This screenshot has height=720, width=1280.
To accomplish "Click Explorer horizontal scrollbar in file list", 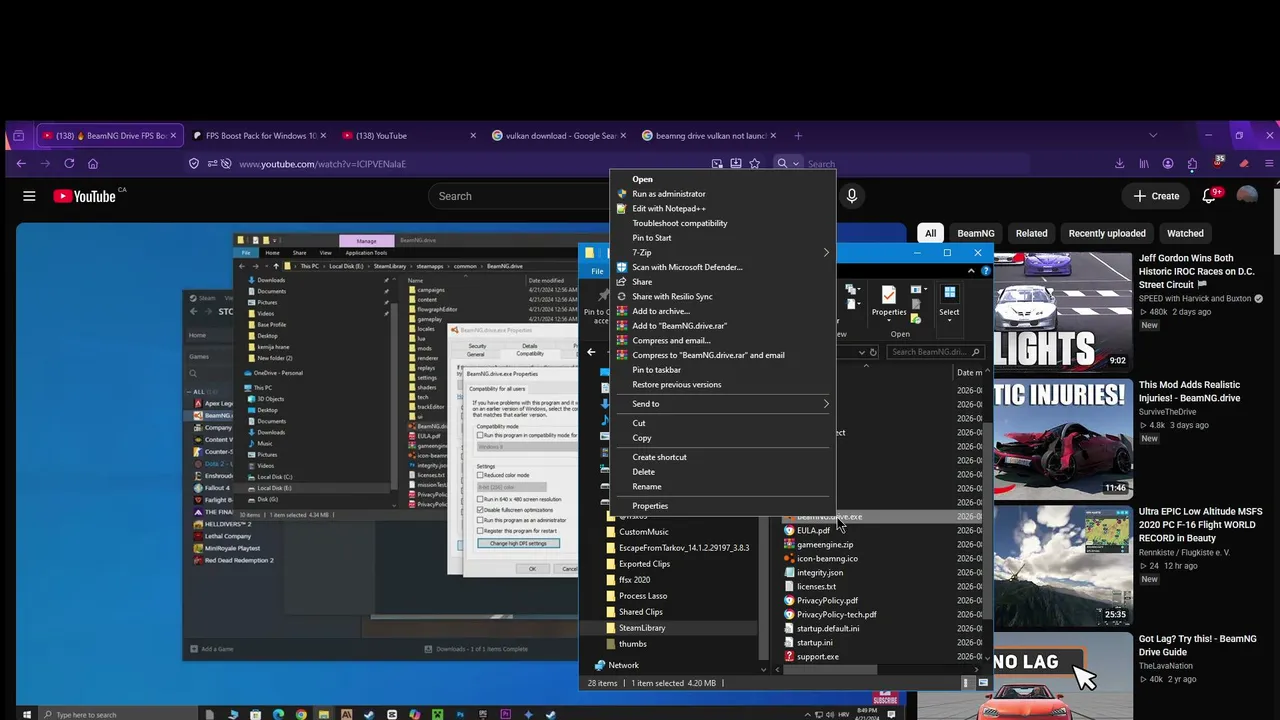I will click(x=830, y=670).
